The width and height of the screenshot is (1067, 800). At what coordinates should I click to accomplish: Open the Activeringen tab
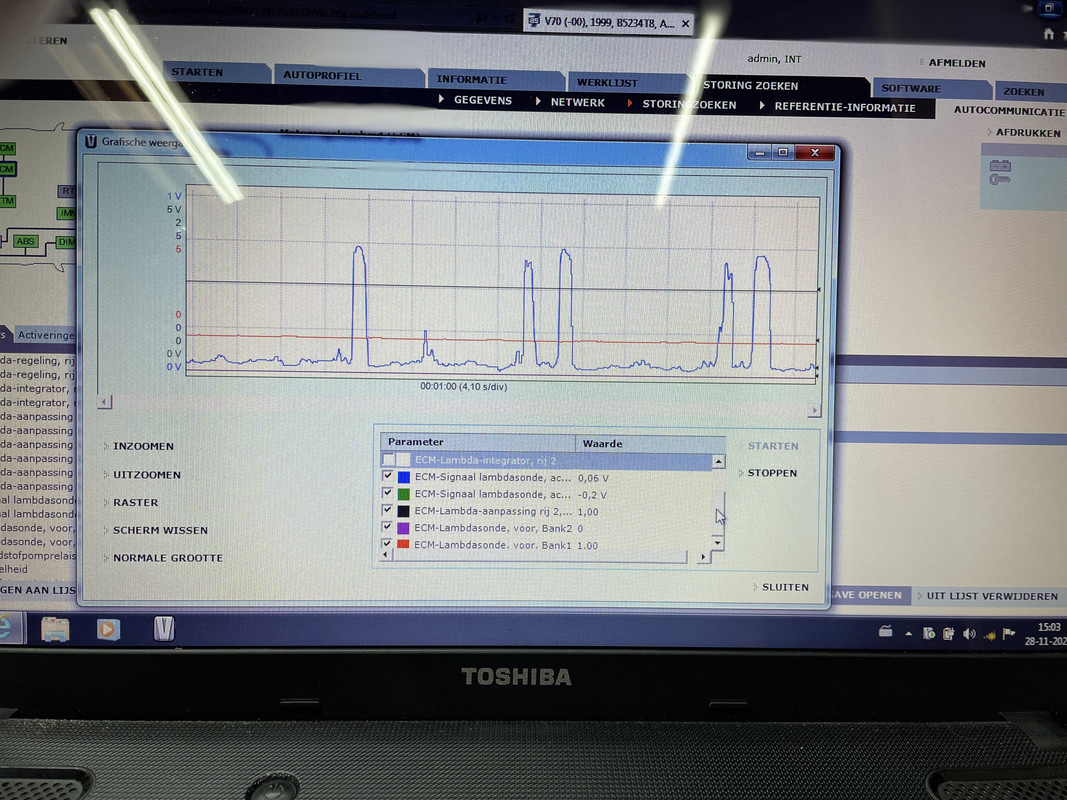point(45,335)
